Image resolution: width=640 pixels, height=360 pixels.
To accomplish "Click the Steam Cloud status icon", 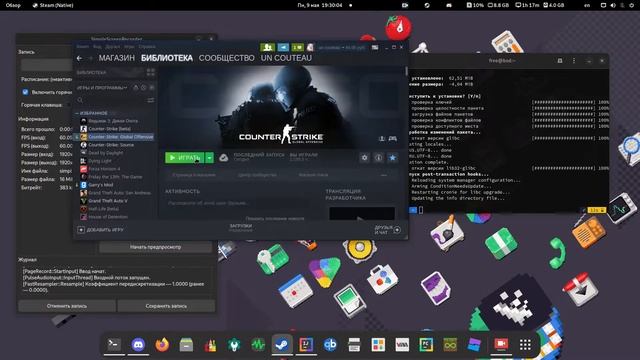I will point(224,158).
